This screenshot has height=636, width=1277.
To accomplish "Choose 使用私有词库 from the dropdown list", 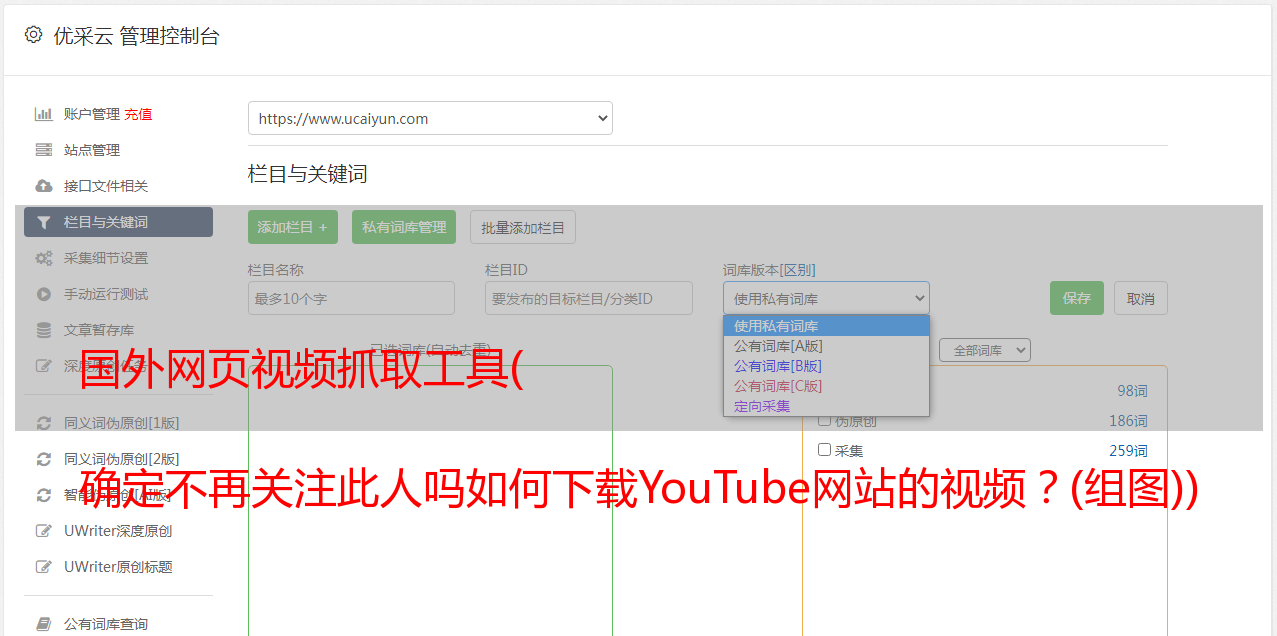I will click(x=826, y=326).
